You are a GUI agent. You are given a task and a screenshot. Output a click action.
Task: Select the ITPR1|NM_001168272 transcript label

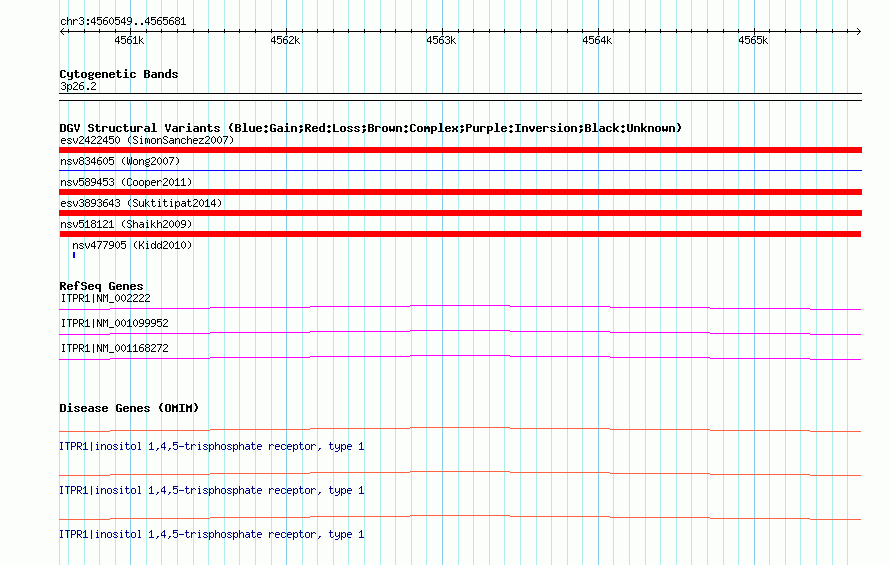click(x=115, y=348)
